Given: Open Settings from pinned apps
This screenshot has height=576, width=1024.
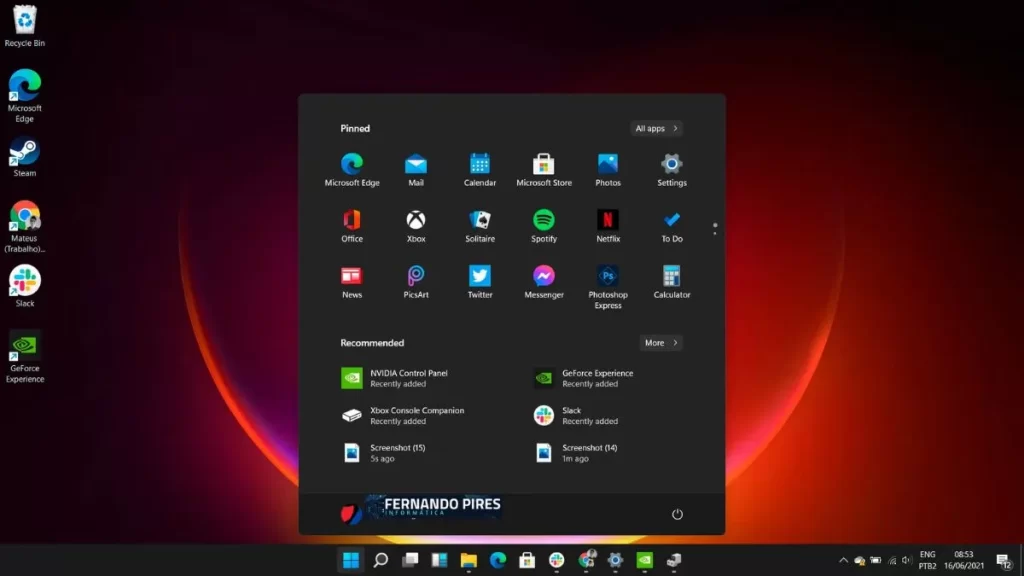Looking at the screenshot, I should 671,170.
